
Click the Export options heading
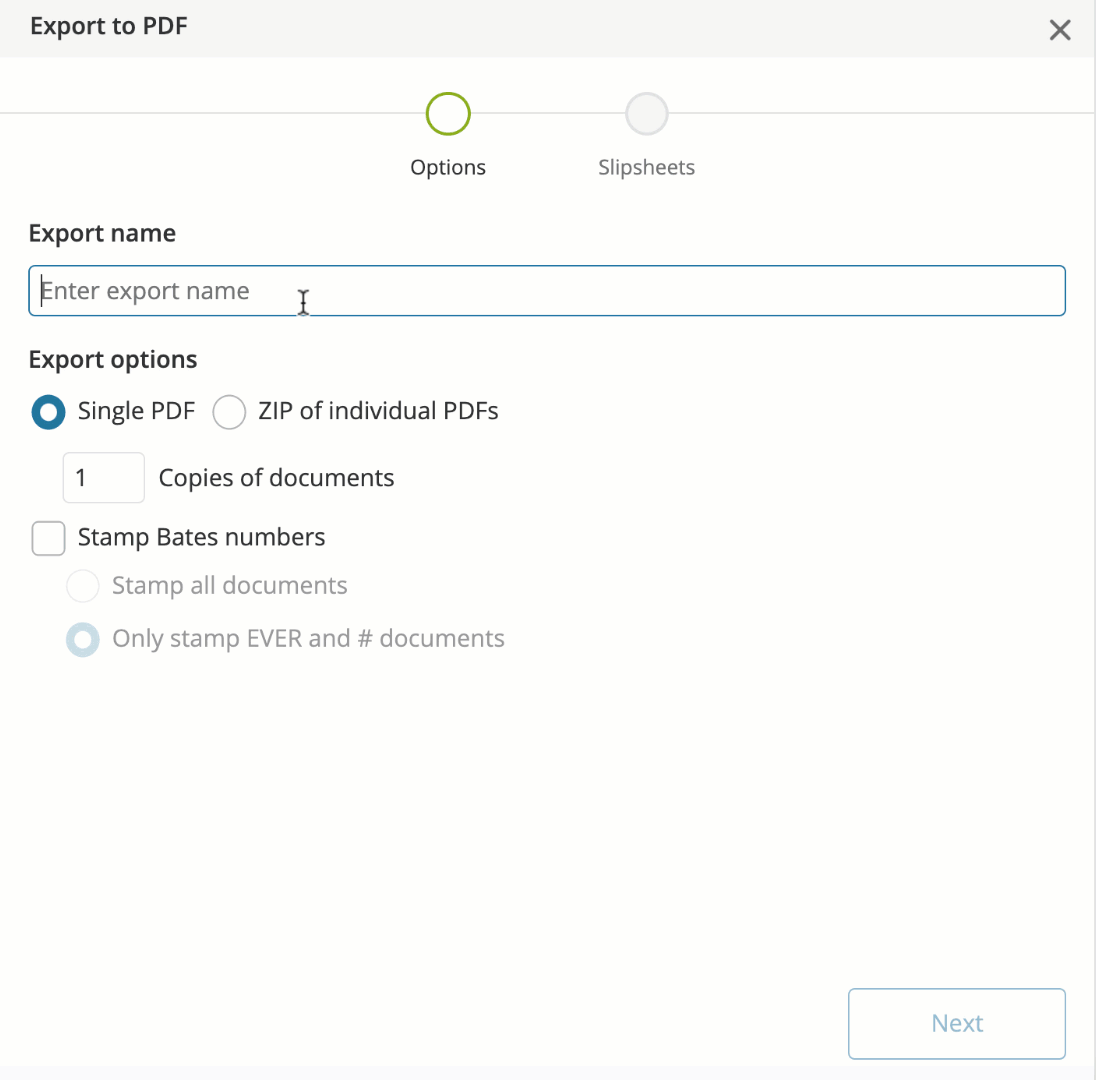(x=113, y=359)
